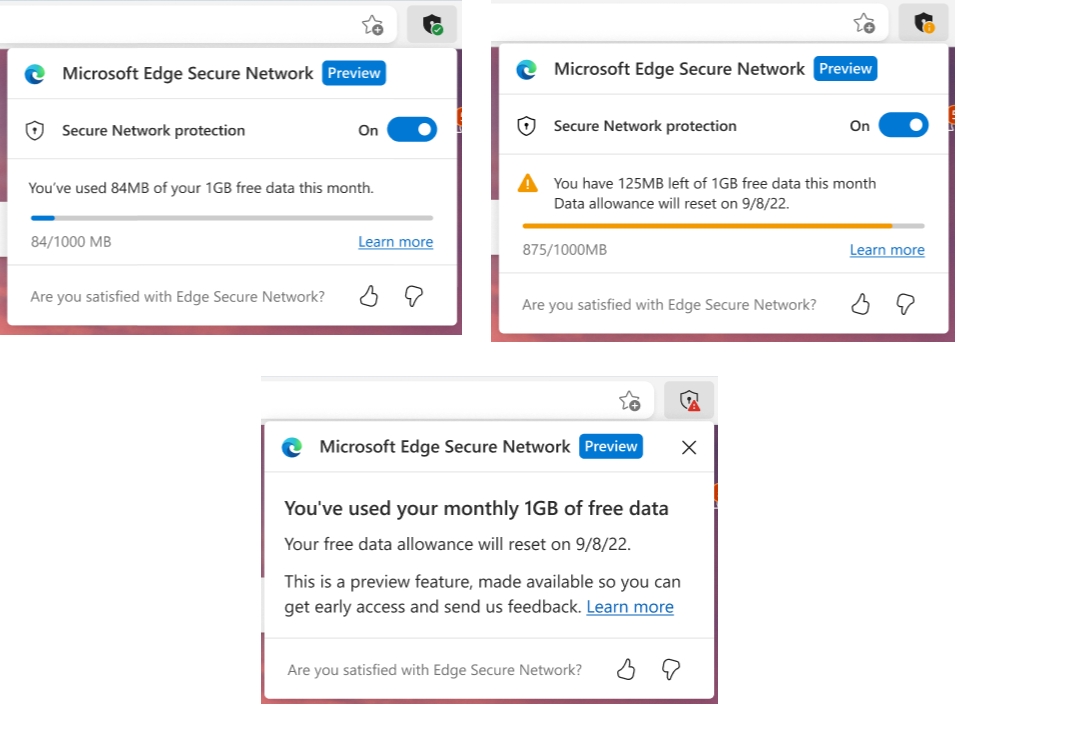Turn off Secure Network protection in 125MB-left panel

tap(904, 125)
